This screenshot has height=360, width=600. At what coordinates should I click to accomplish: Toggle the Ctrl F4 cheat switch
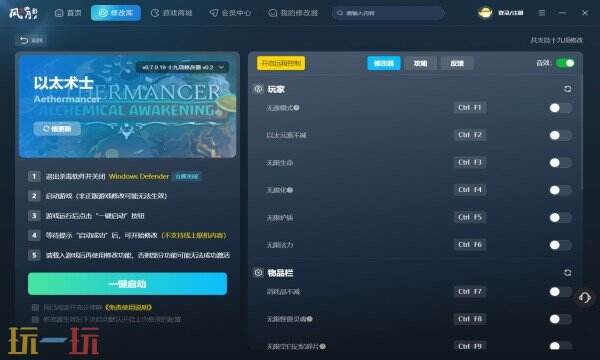(x=560, y=190)
